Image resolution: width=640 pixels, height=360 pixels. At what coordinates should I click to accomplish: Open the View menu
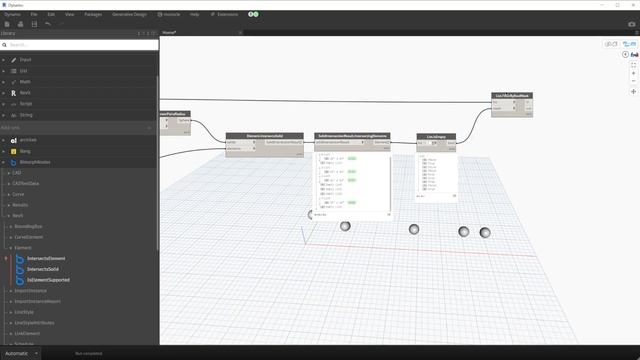click(x=70, y=14)
